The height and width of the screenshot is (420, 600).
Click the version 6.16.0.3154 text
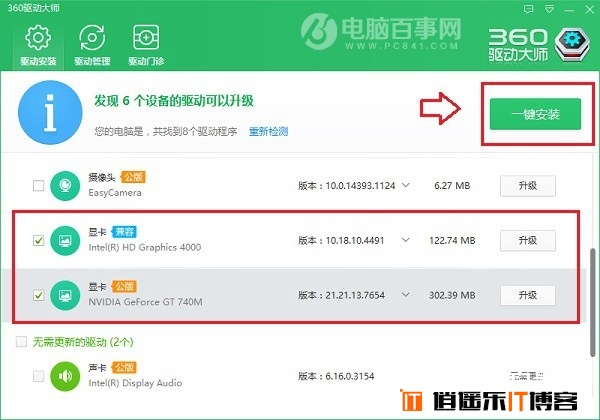click(336, 376)
